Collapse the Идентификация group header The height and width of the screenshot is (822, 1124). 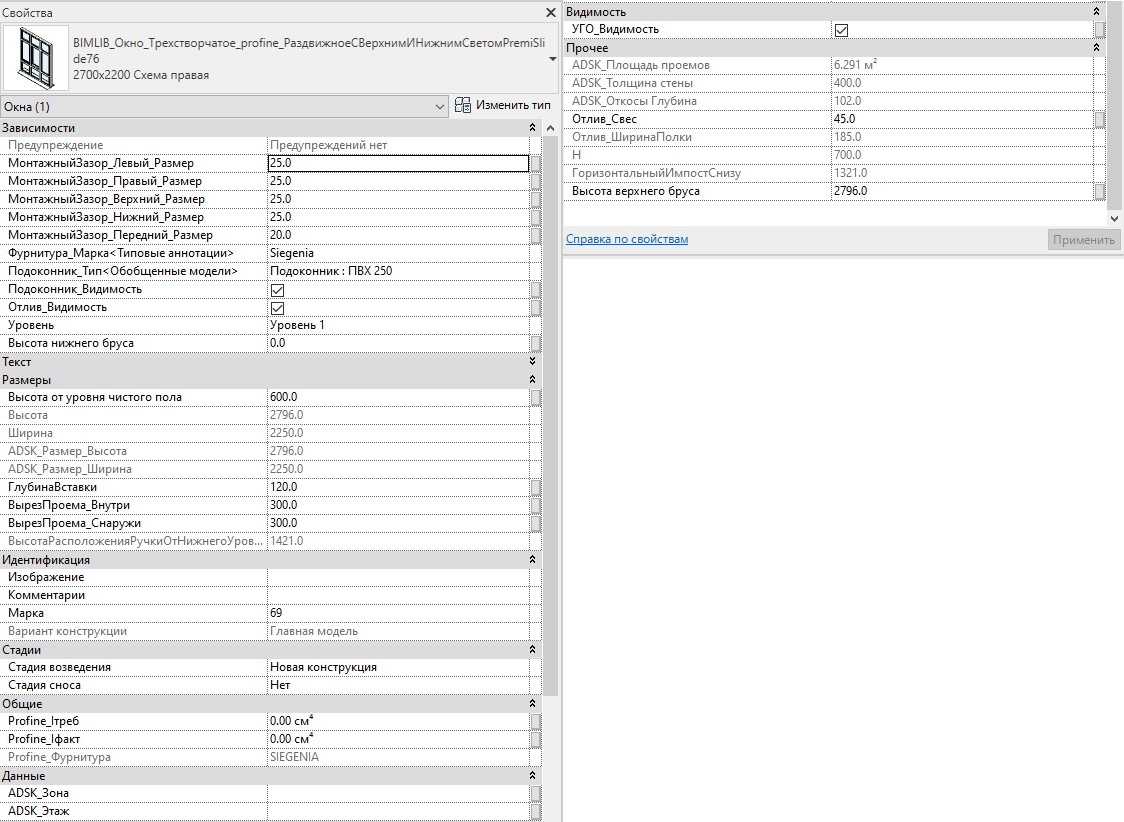click(x=532, y=560)
